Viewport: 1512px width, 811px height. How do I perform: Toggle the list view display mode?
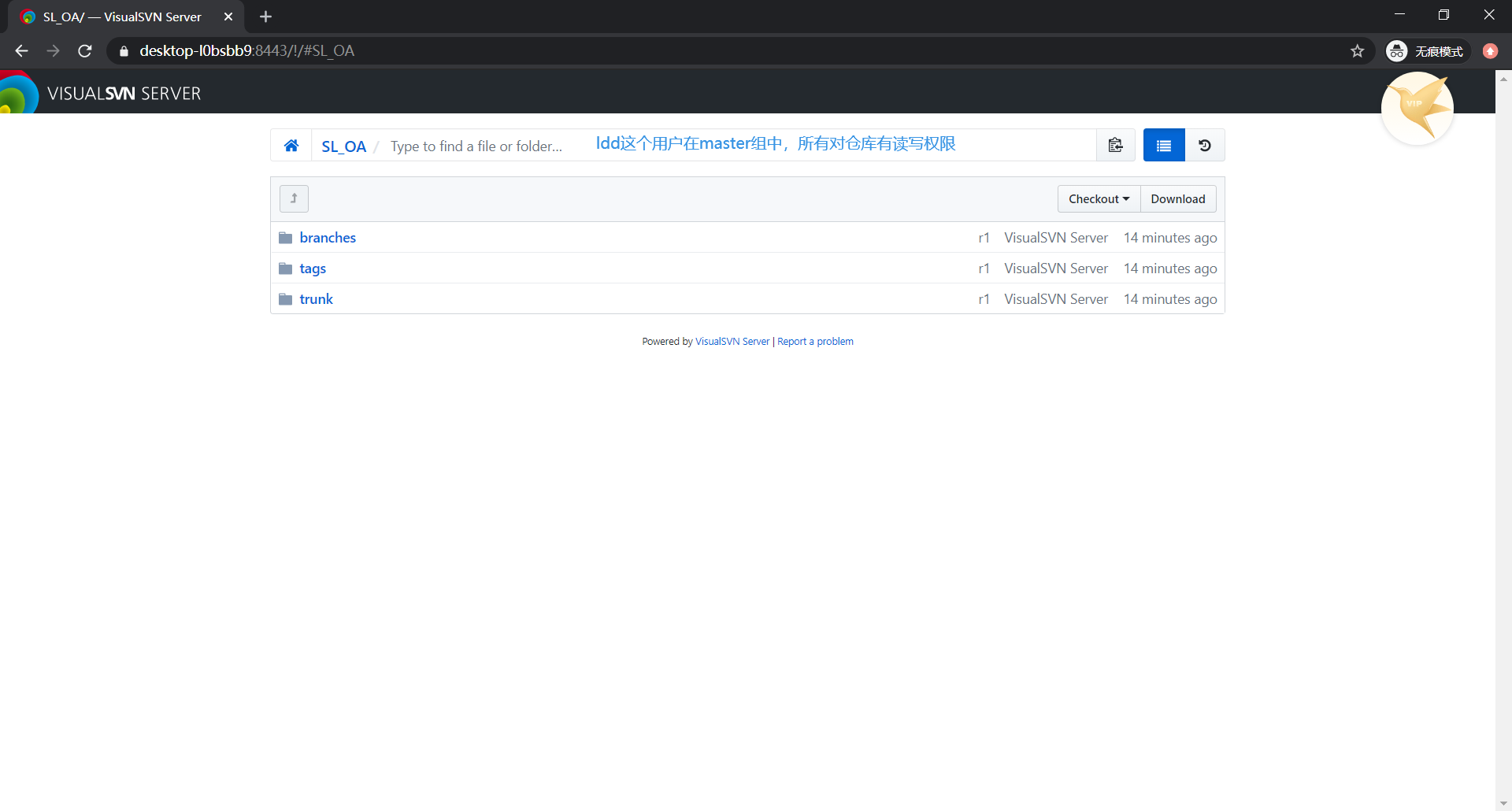coord(1163,145)
